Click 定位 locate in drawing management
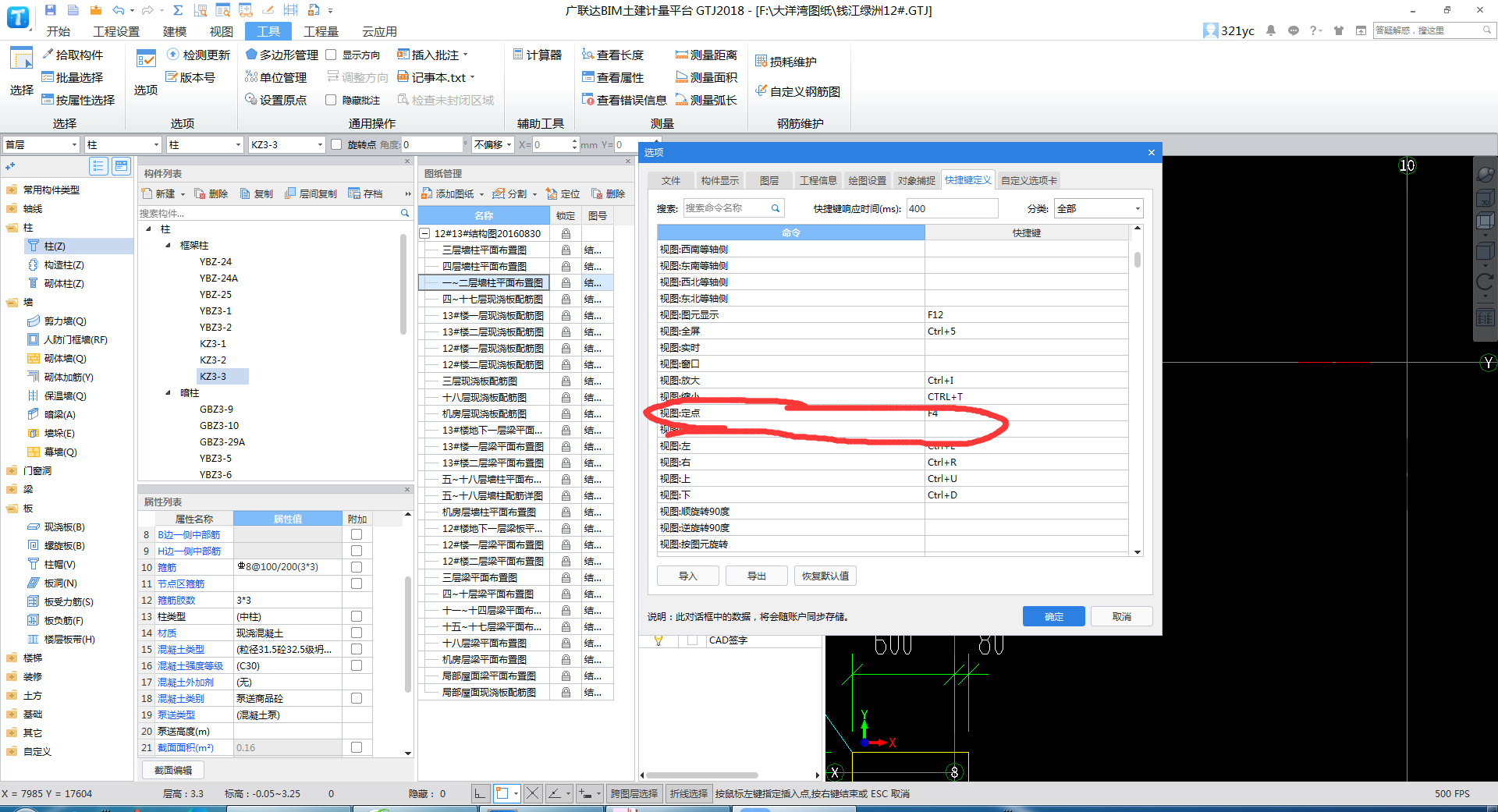Image resolution: width=1498 pixels, height=812 pixels. [563, 193]
